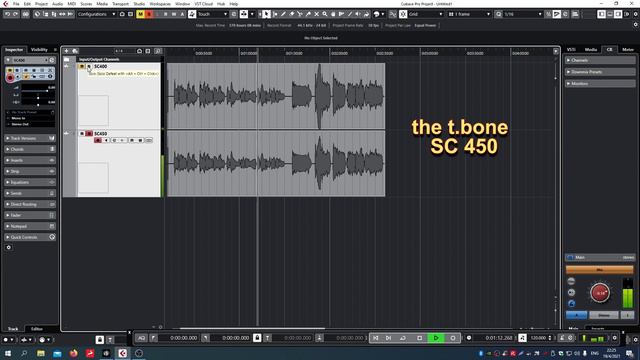Click the Windows Start button
The image size is (640, 360).
click(x=7, y=353)
